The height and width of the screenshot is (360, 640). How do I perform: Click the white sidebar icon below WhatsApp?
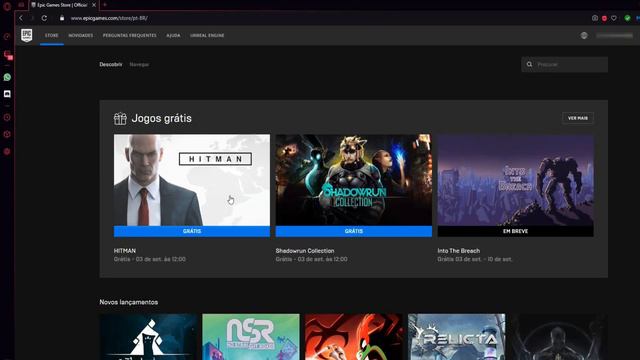click(x=7, y=94)
